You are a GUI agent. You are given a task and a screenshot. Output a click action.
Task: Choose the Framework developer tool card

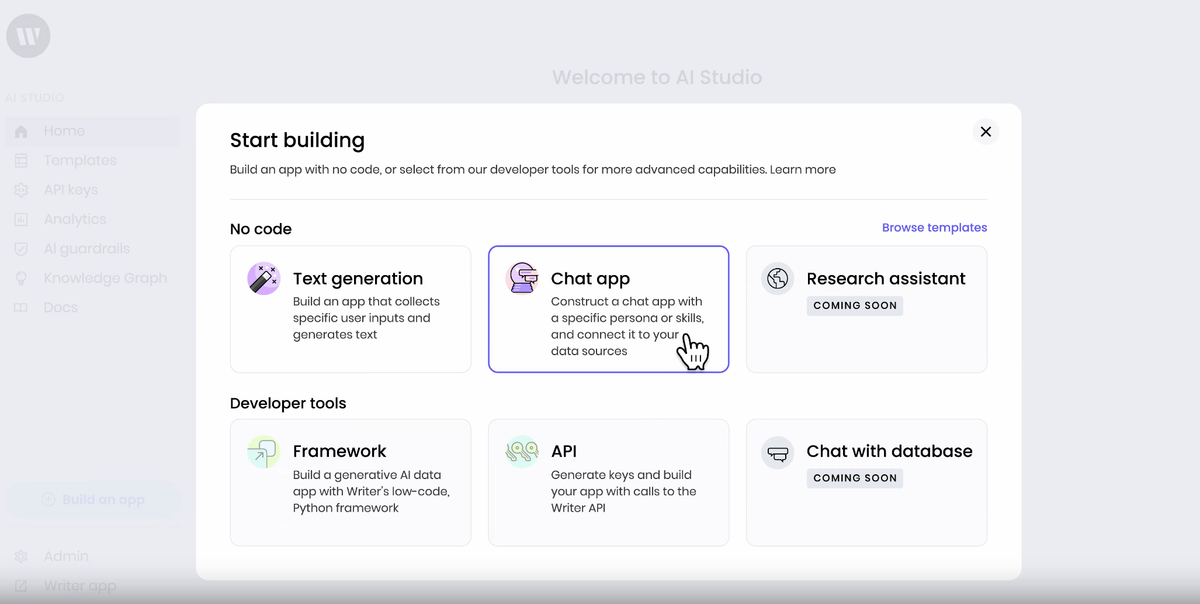[350, 482]
